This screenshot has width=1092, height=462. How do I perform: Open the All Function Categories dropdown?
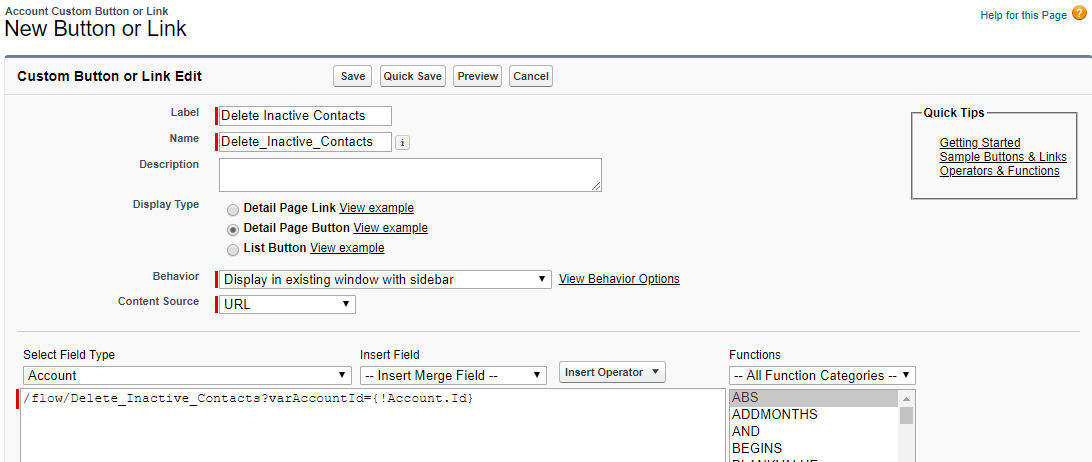click(x=822, y=375)
